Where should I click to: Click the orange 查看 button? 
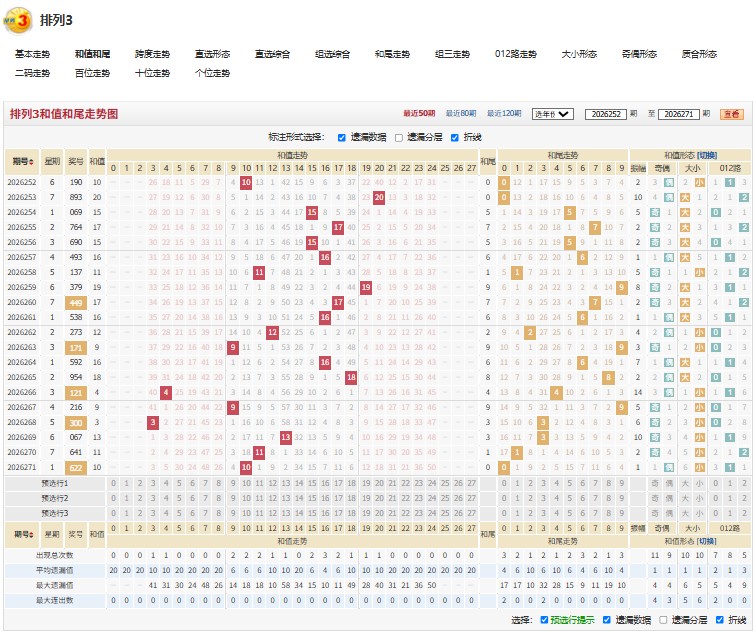pos(732,114)
